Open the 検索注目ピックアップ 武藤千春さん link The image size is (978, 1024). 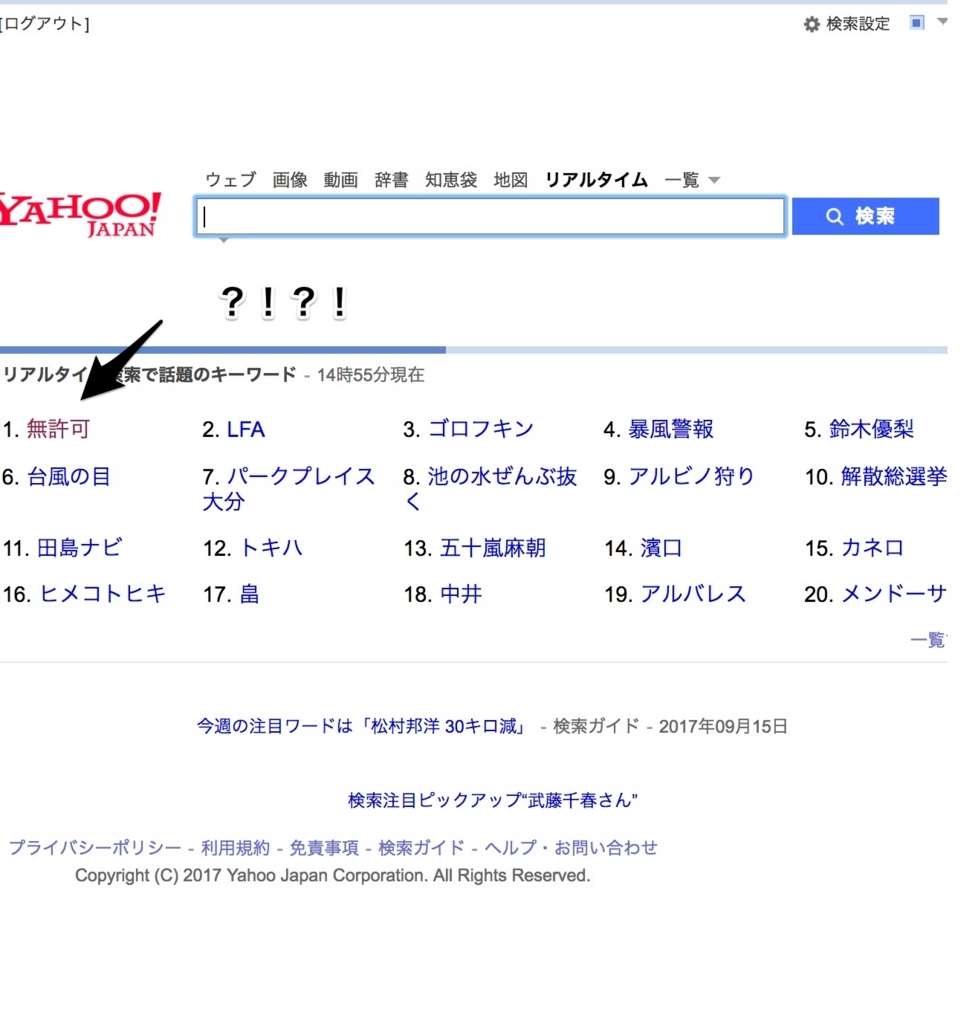493,800
